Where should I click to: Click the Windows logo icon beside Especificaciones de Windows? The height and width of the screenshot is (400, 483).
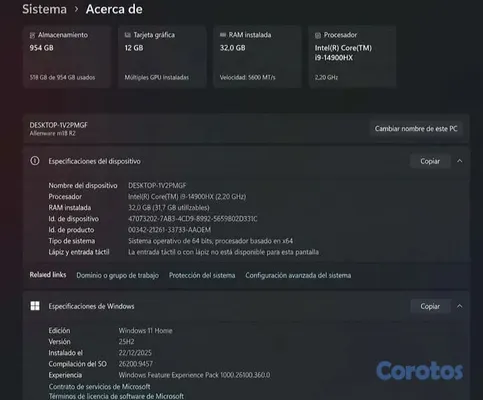click(35, 306)
